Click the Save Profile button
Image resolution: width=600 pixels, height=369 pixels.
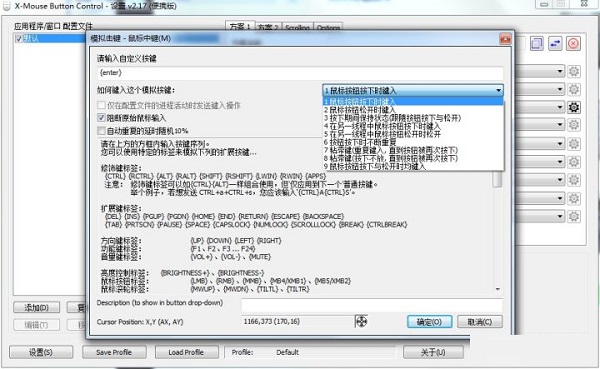[x=114, y=352]
